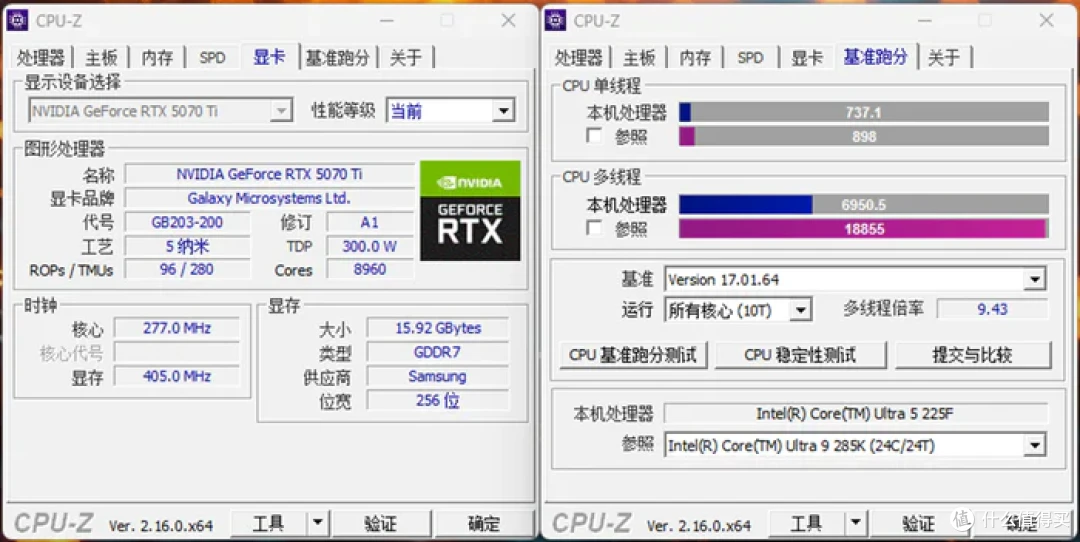Viewport: 1080px width, 542px height.
Task: Open the 性能等级 dropdown showing 当前
Action: tap(450, 111)
